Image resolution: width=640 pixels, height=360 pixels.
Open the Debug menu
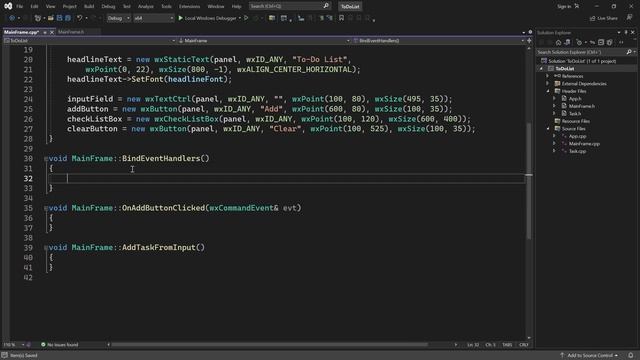pyautogui.click(x=108, y=7)
